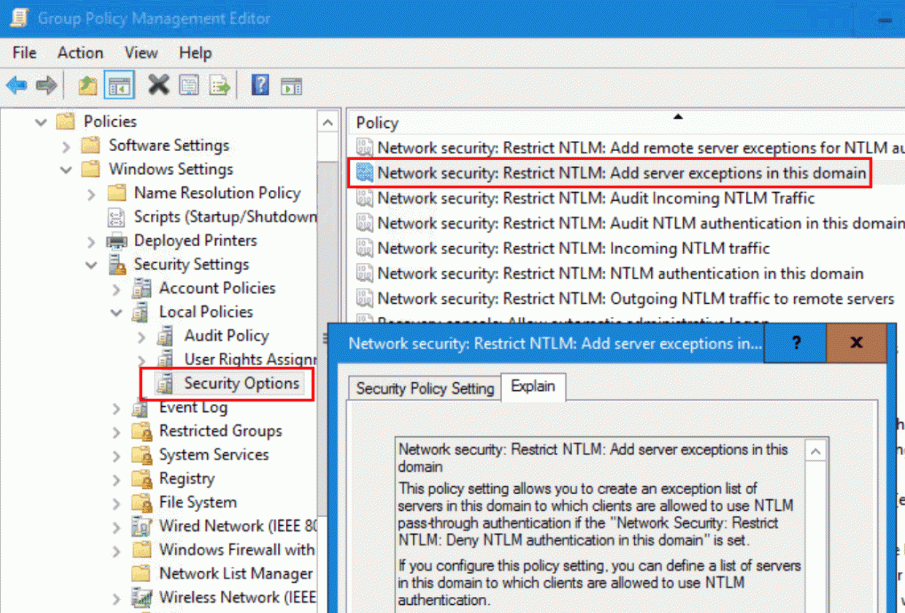Select the Restrict NTLM: Incoming NTLM traffic policy
The image size is (905, 613).
(573, 248)
